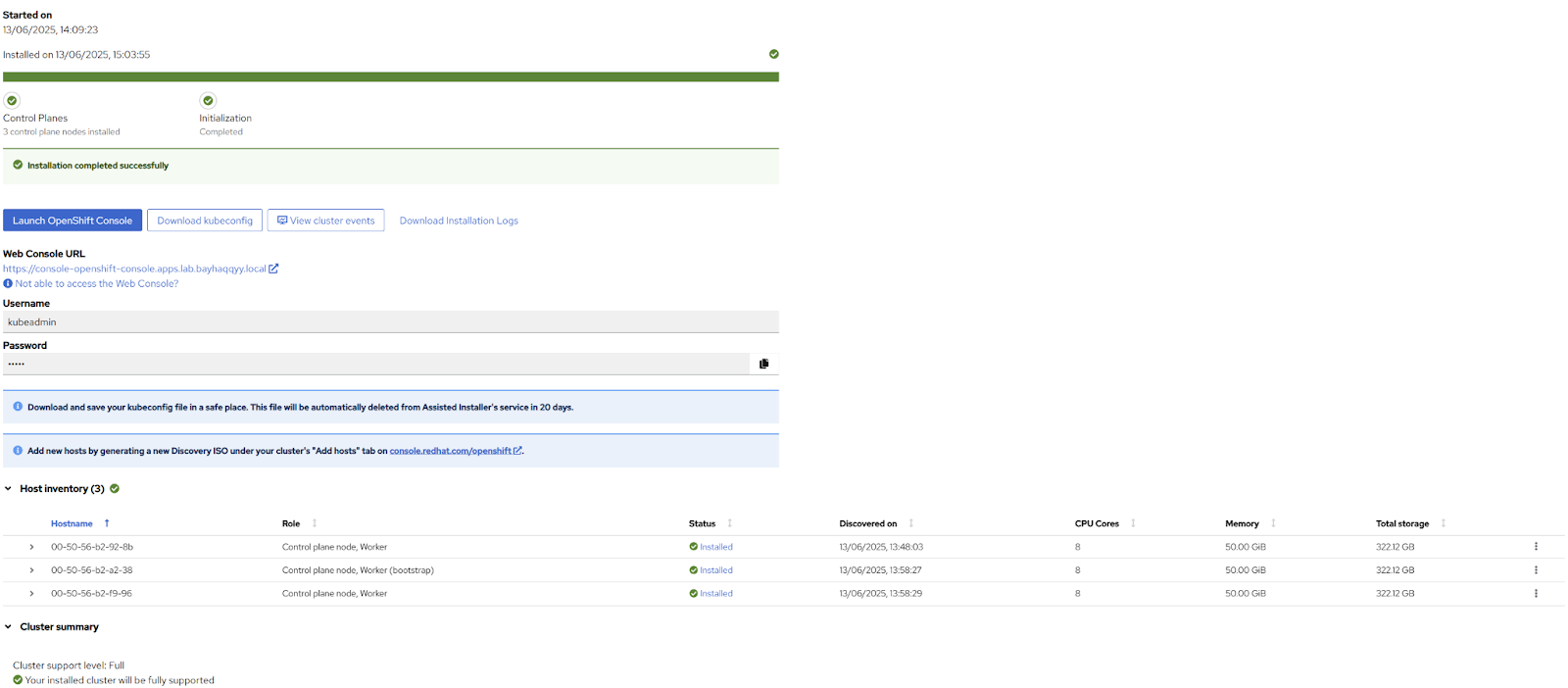Sort hosts by Discovered on column
This screenshot has height=688, width=1568.
(x=868, y=523)
